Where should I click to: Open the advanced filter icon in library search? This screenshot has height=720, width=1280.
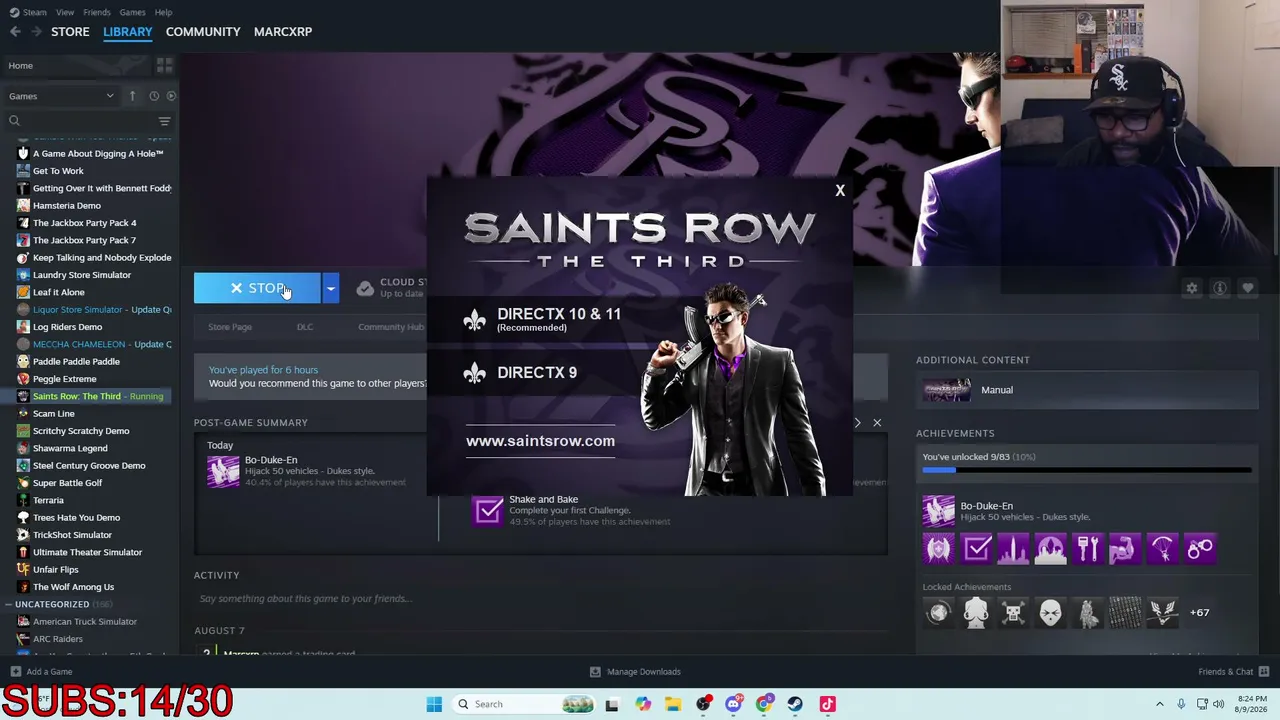click(164, 121)
